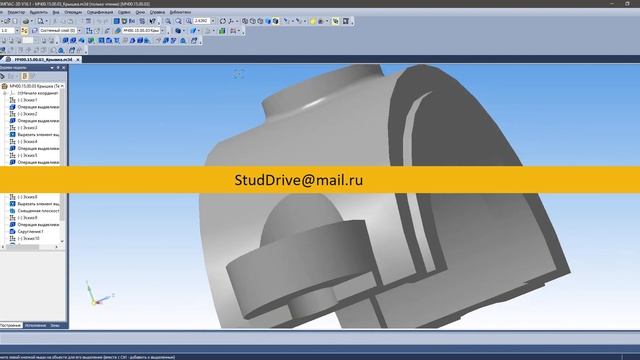Select the Zoom window magnifier tool
This screenshot has width=640, height=360.
click(x=178, y=21)
